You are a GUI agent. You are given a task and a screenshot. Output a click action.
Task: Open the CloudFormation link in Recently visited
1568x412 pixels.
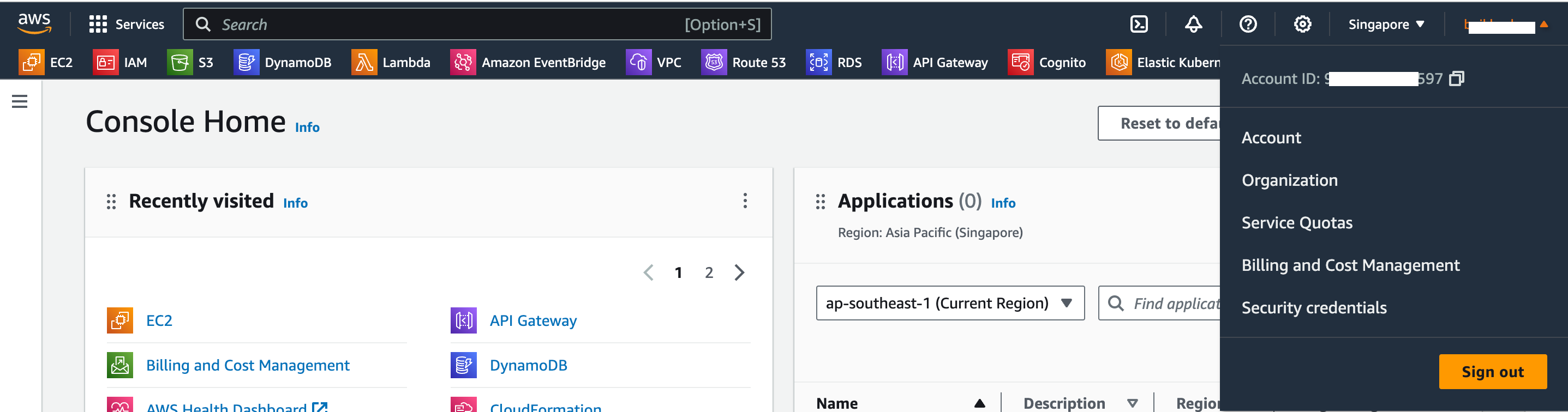(546, 407)
